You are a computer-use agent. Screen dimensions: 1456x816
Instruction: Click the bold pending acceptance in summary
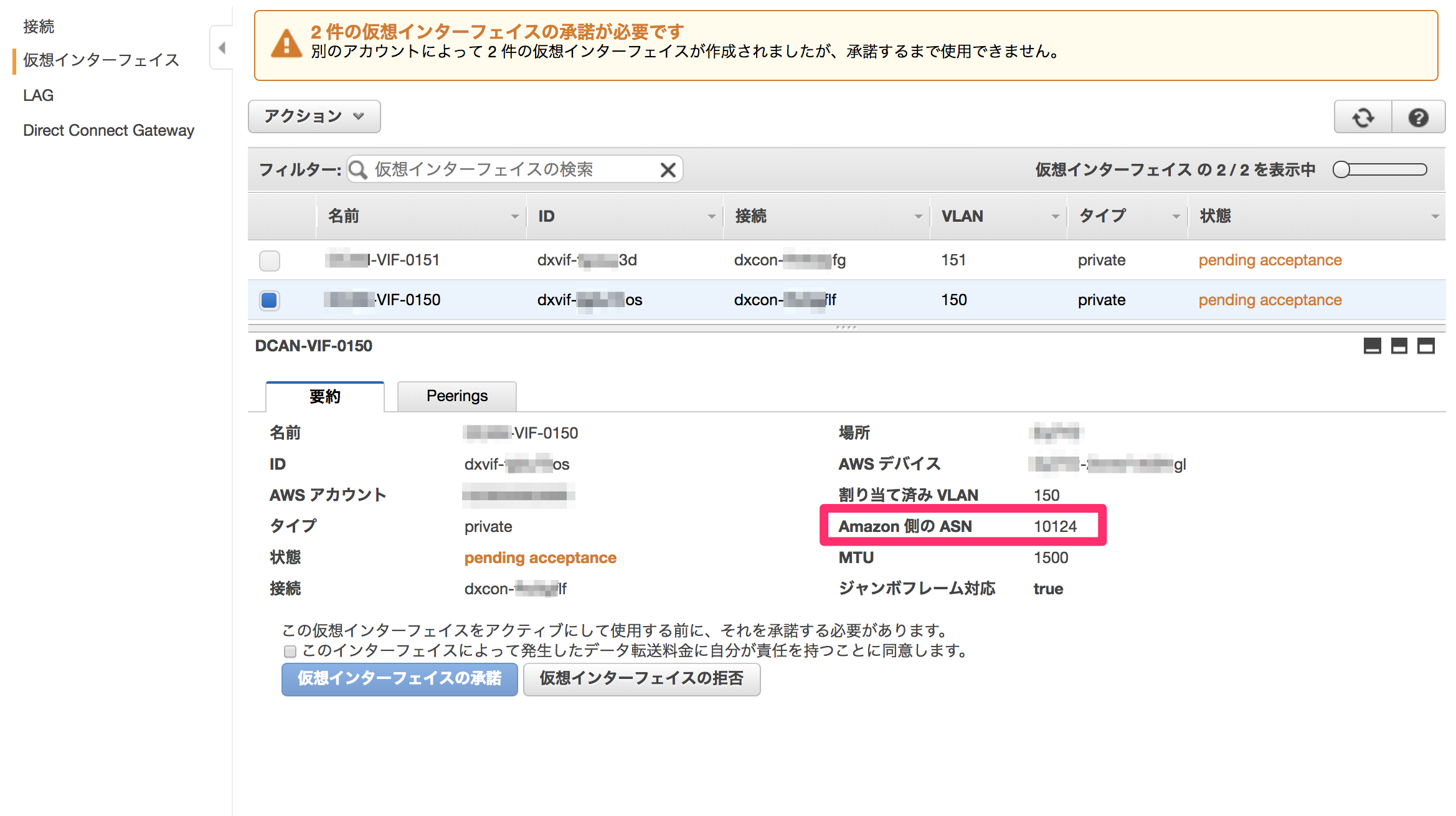tap(541, 557)
